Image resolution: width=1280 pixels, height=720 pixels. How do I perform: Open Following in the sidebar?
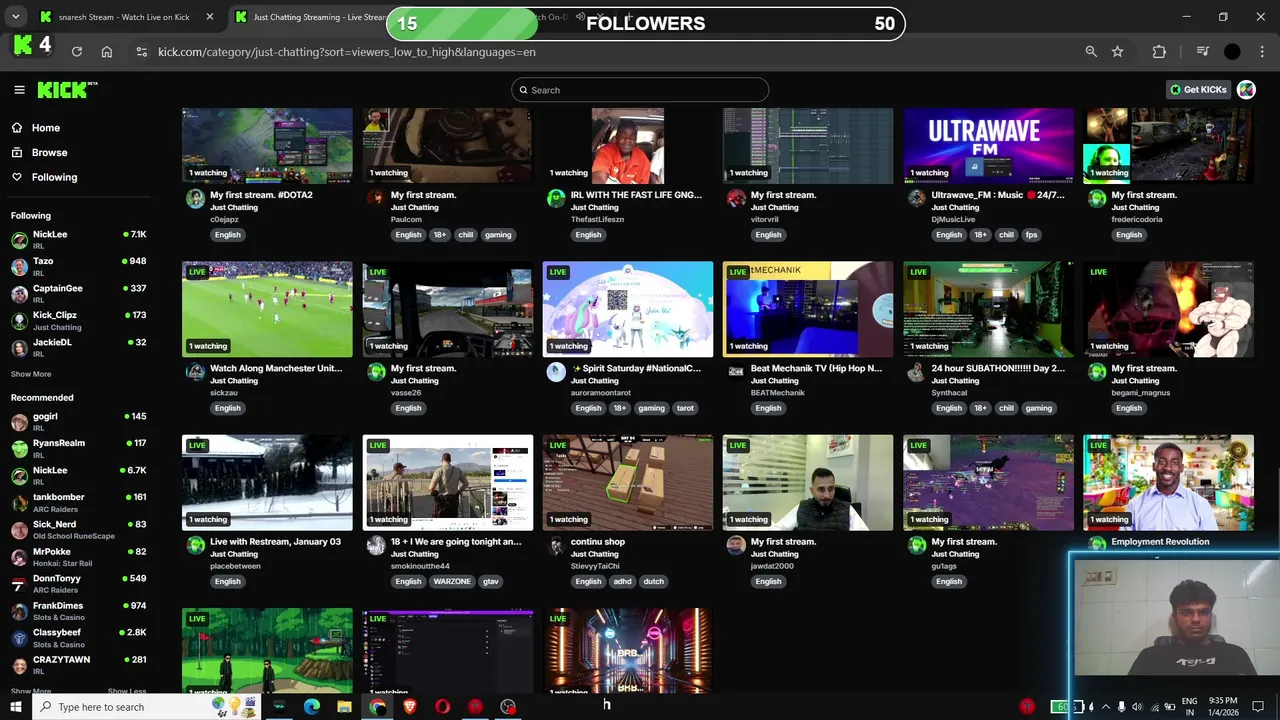[x=54, y=177]
